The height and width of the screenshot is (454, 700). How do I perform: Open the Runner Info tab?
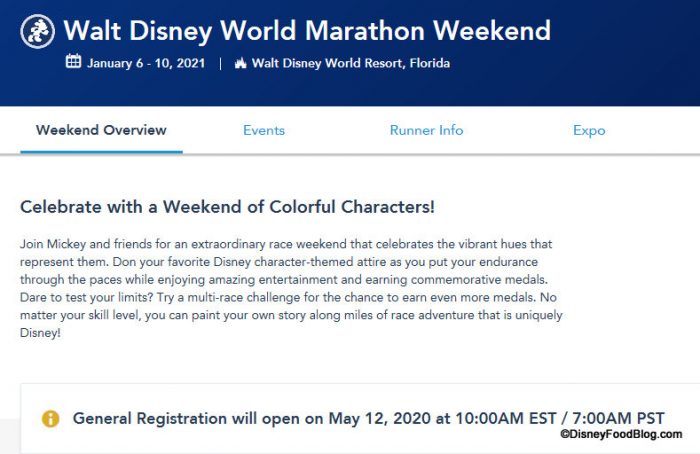click(426, 130)
